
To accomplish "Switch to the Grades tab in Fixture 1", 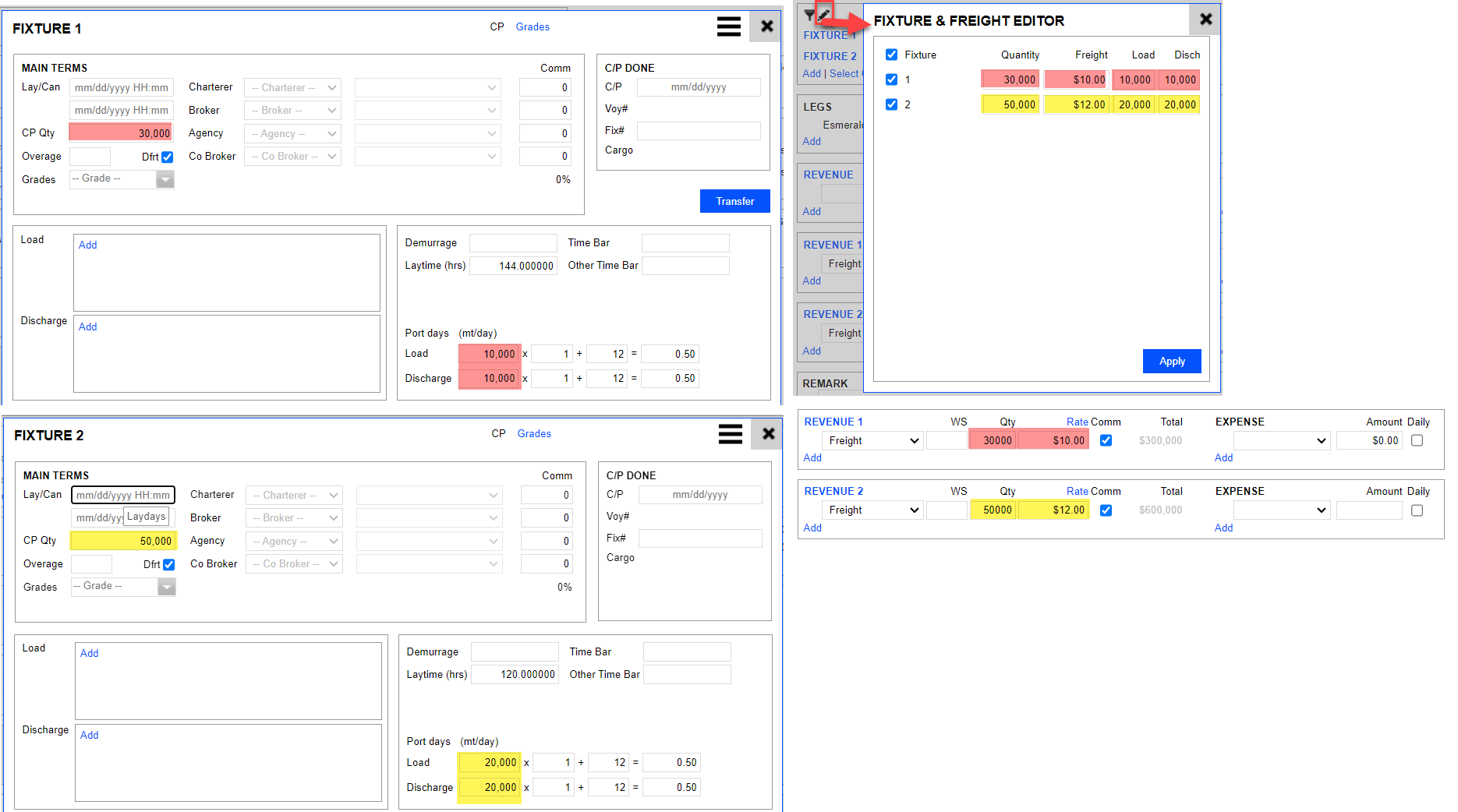I will coord(532,27).
